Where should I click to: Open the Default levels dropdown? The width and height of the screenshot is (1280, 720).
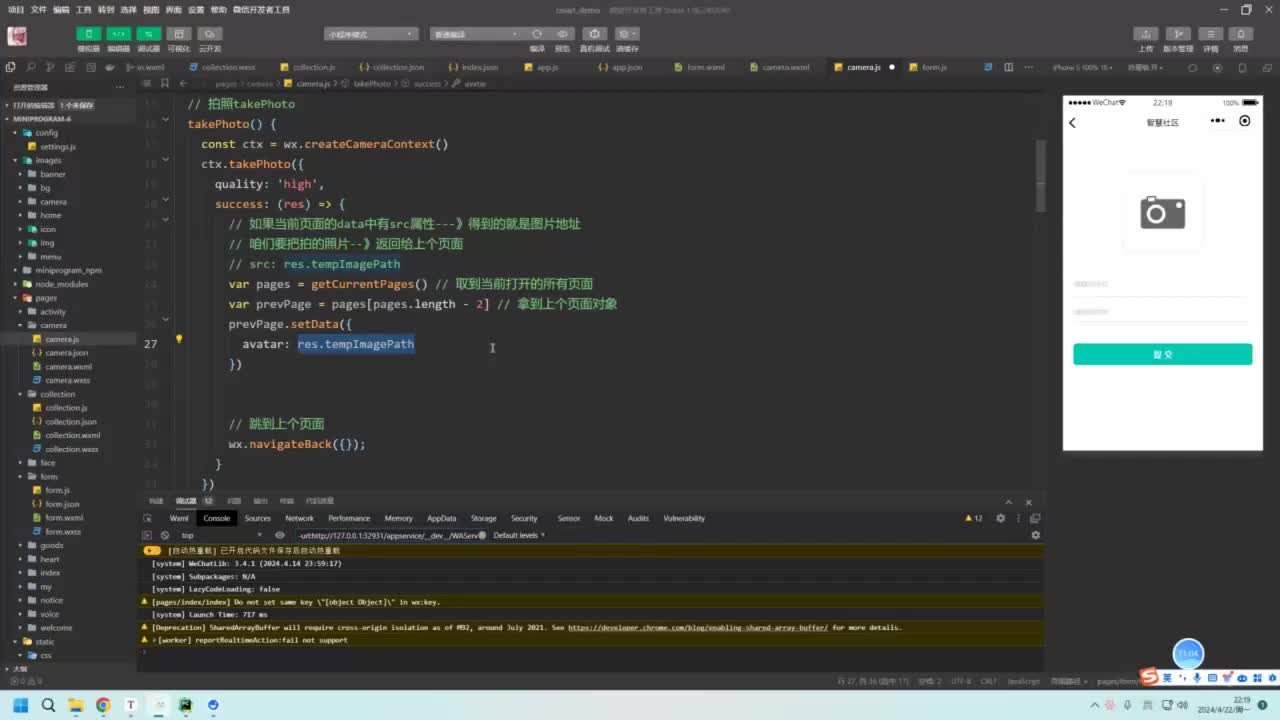click(x=518, y=535)
